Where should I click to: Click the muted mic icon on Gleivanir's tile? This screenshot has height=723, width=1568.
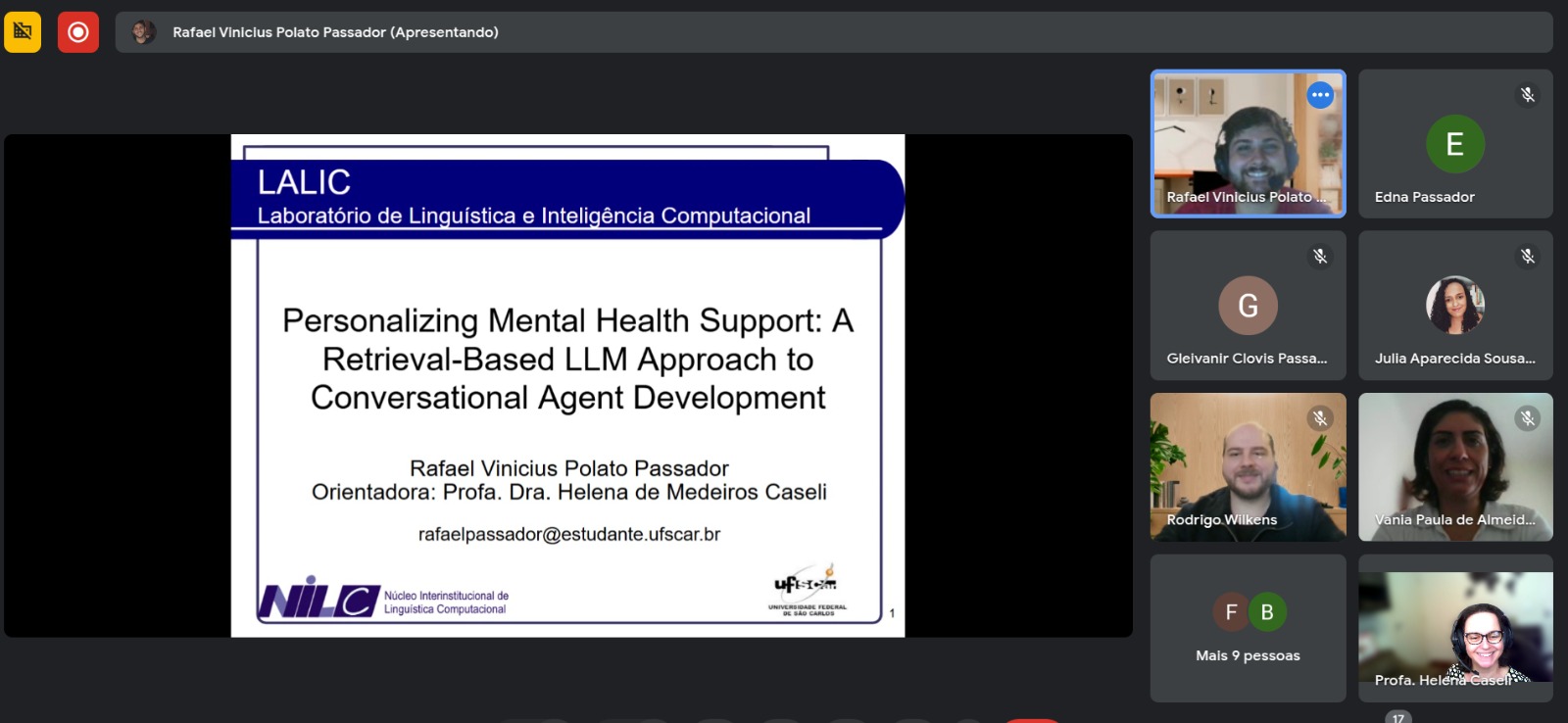tap(1320, 257)
